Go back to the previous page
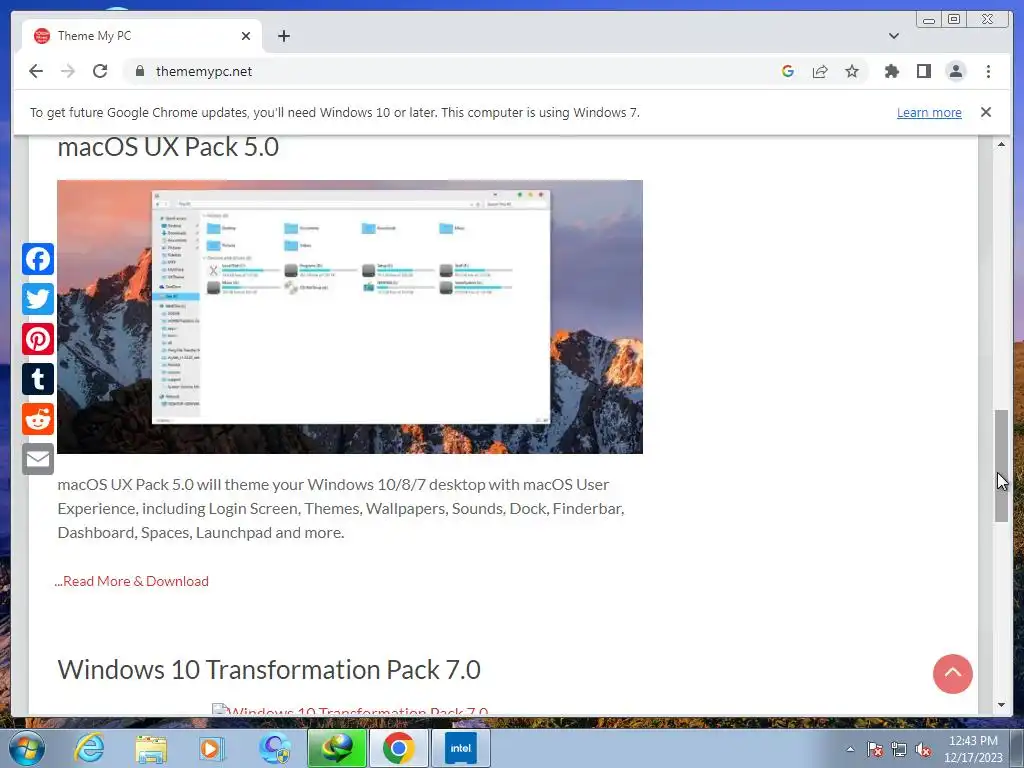Screen dimensions: 1024x768 pyautogui.click(x=36, y=71)
